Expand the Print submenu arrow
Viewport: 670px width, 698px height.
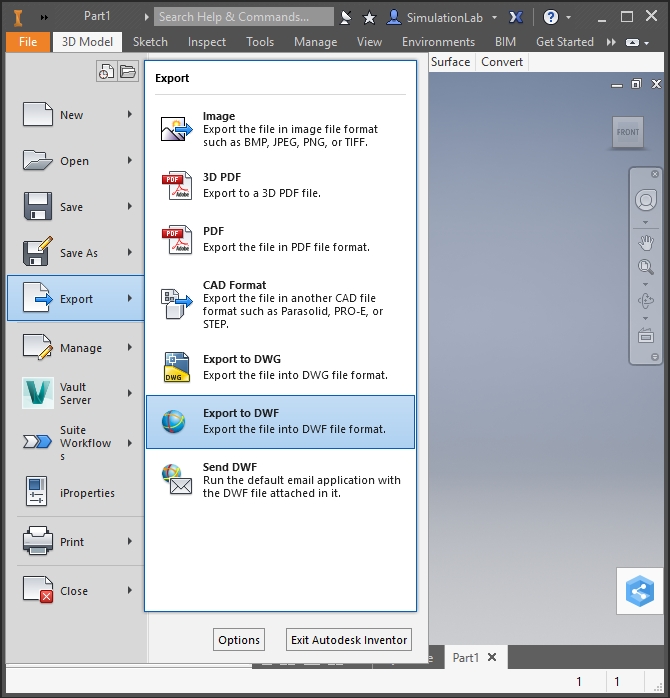(130, 542)
